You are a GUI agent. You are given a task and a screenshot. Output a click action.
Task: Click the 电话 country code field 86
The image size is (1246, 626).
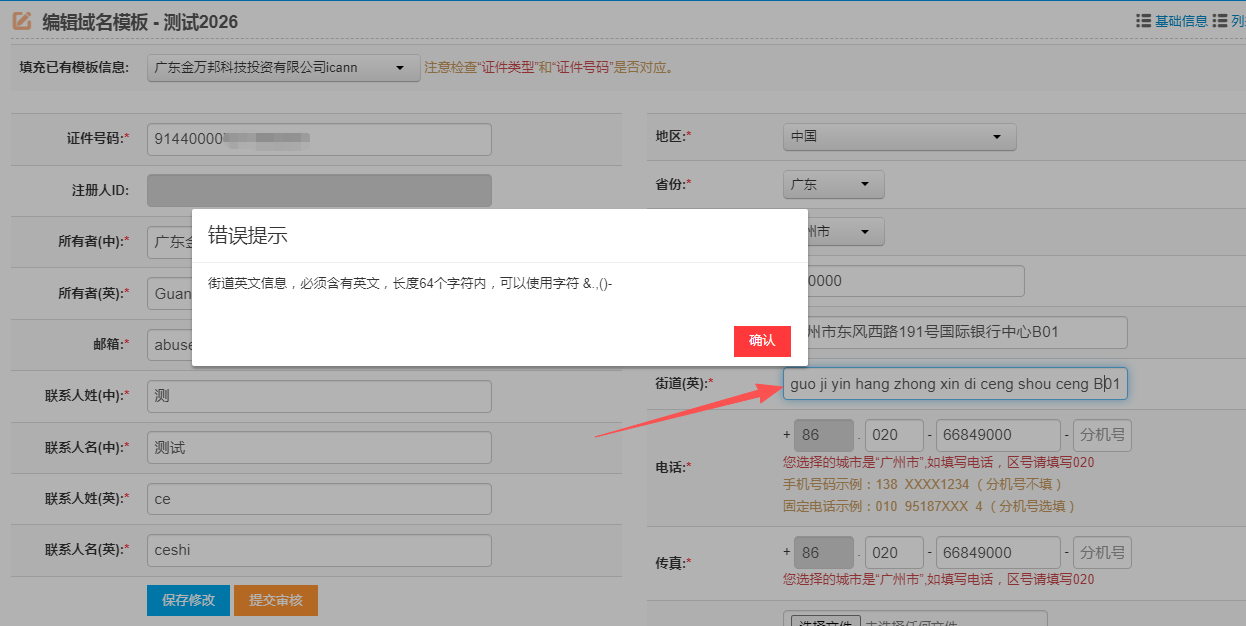[824, 436]
